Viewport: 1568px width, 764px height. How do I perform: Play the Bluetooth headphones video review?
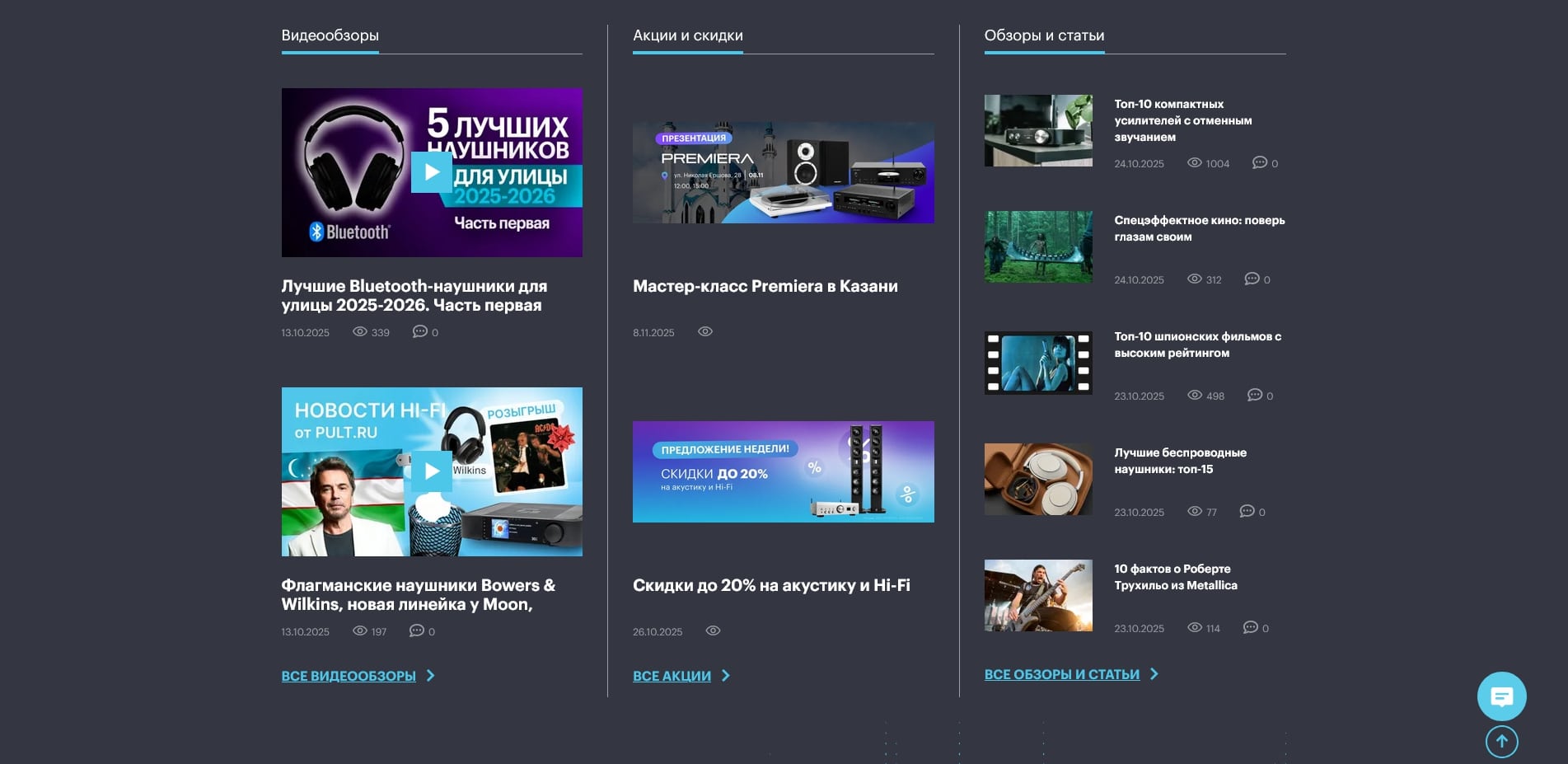coord(431,172)
